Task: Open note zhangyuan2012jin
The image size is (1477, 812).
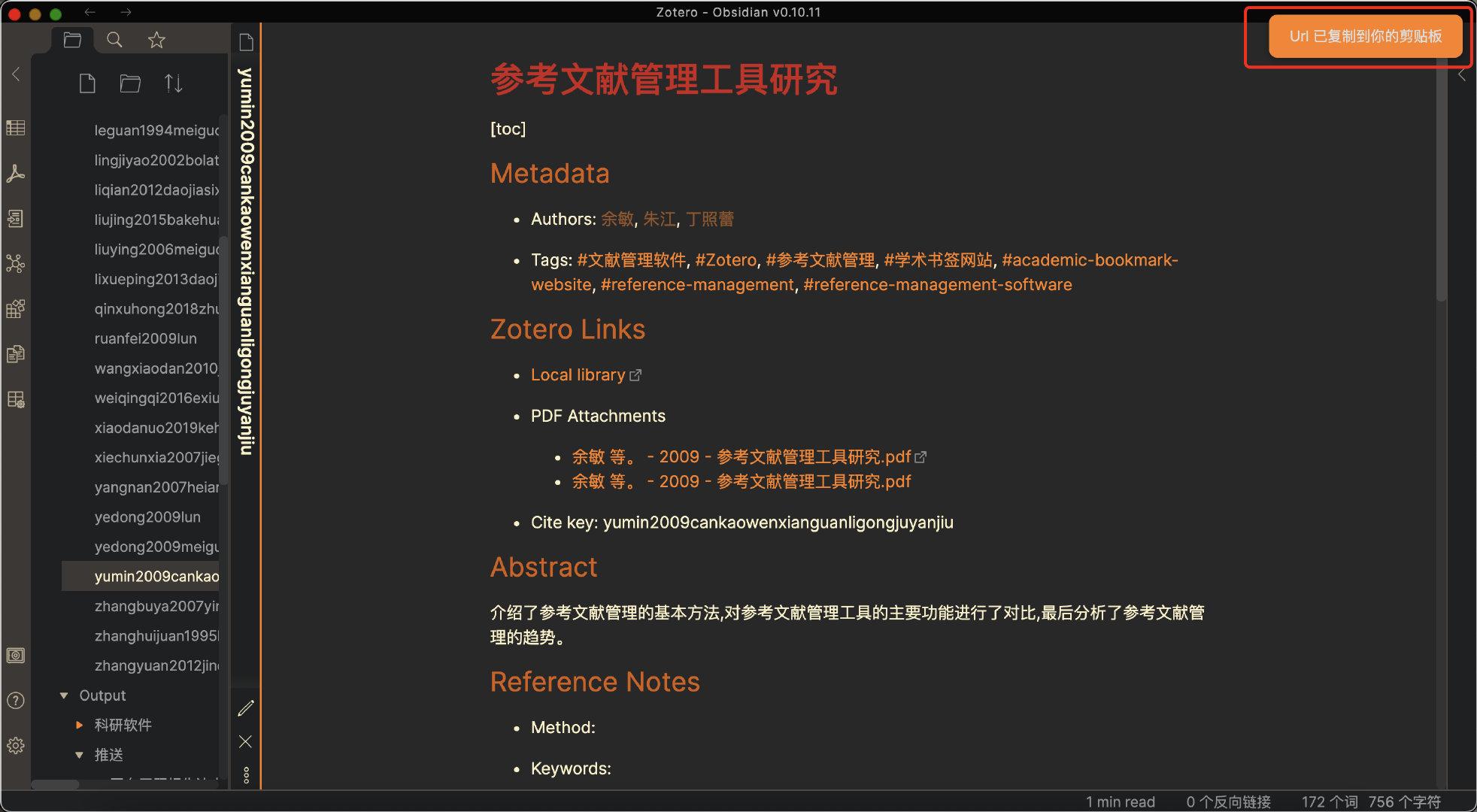Action: (156, 665)
